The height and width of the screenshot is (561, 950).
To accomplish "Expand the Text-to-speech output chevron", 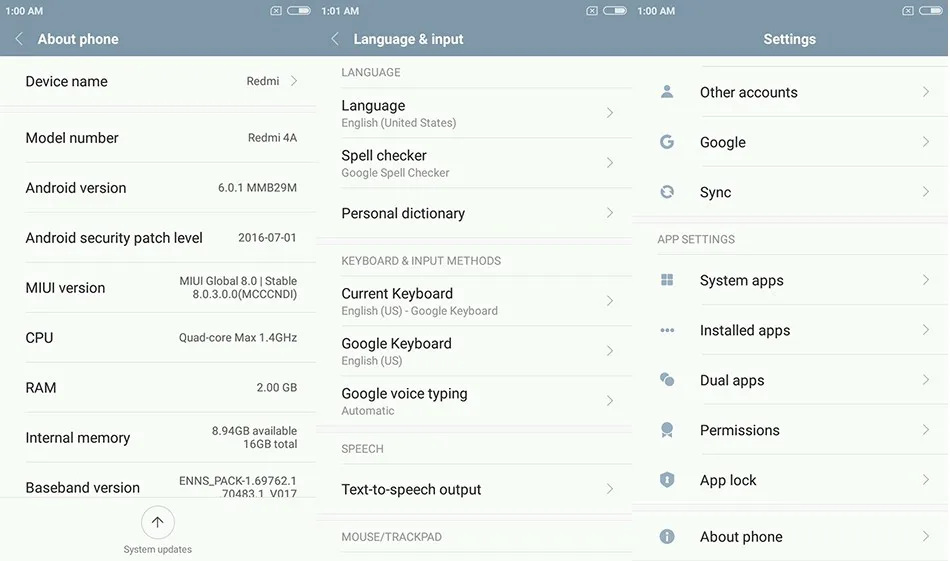I will pos(610,489).
